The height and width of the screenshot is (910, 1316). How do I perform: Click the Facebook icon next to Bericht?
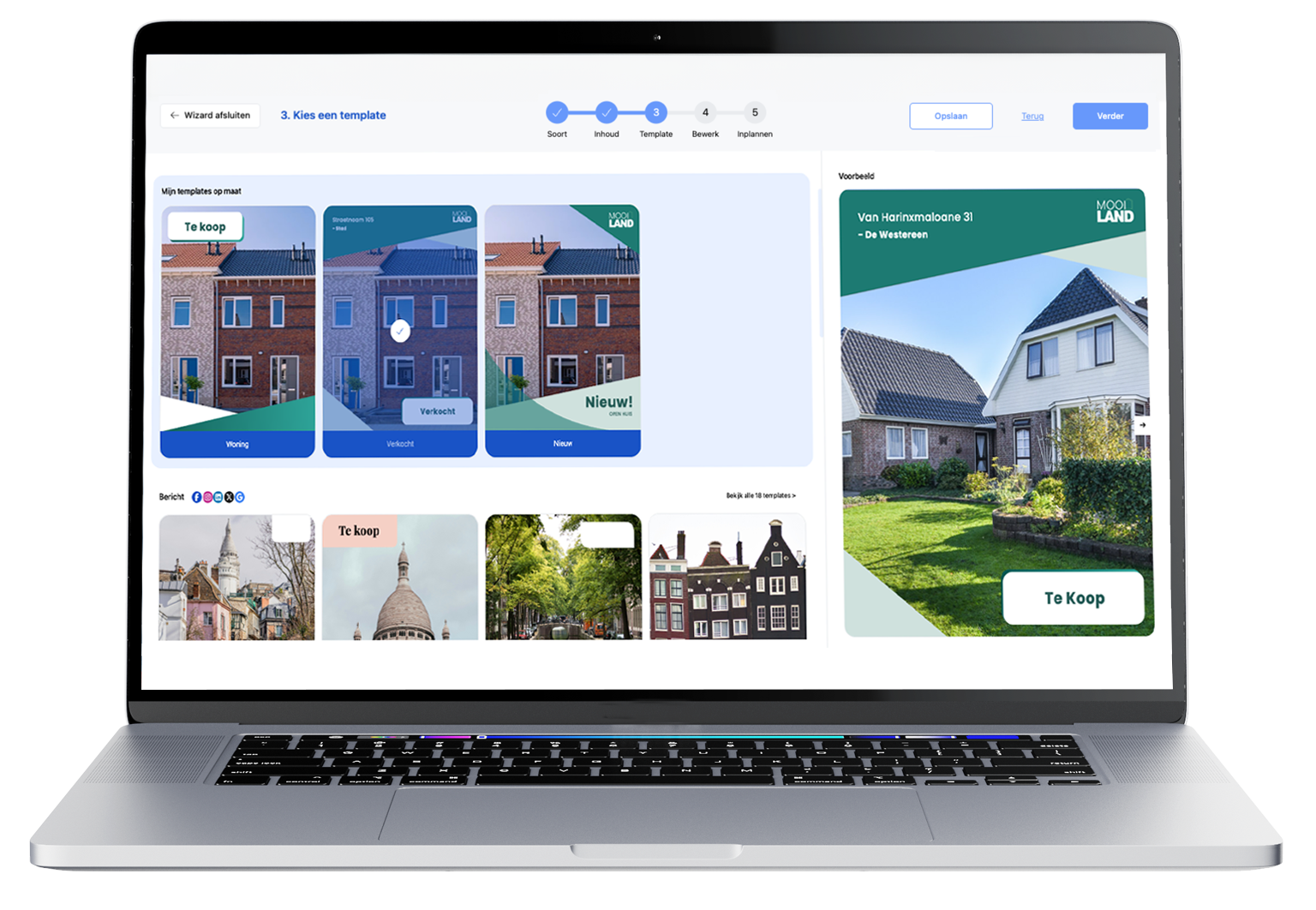[197, 497]
